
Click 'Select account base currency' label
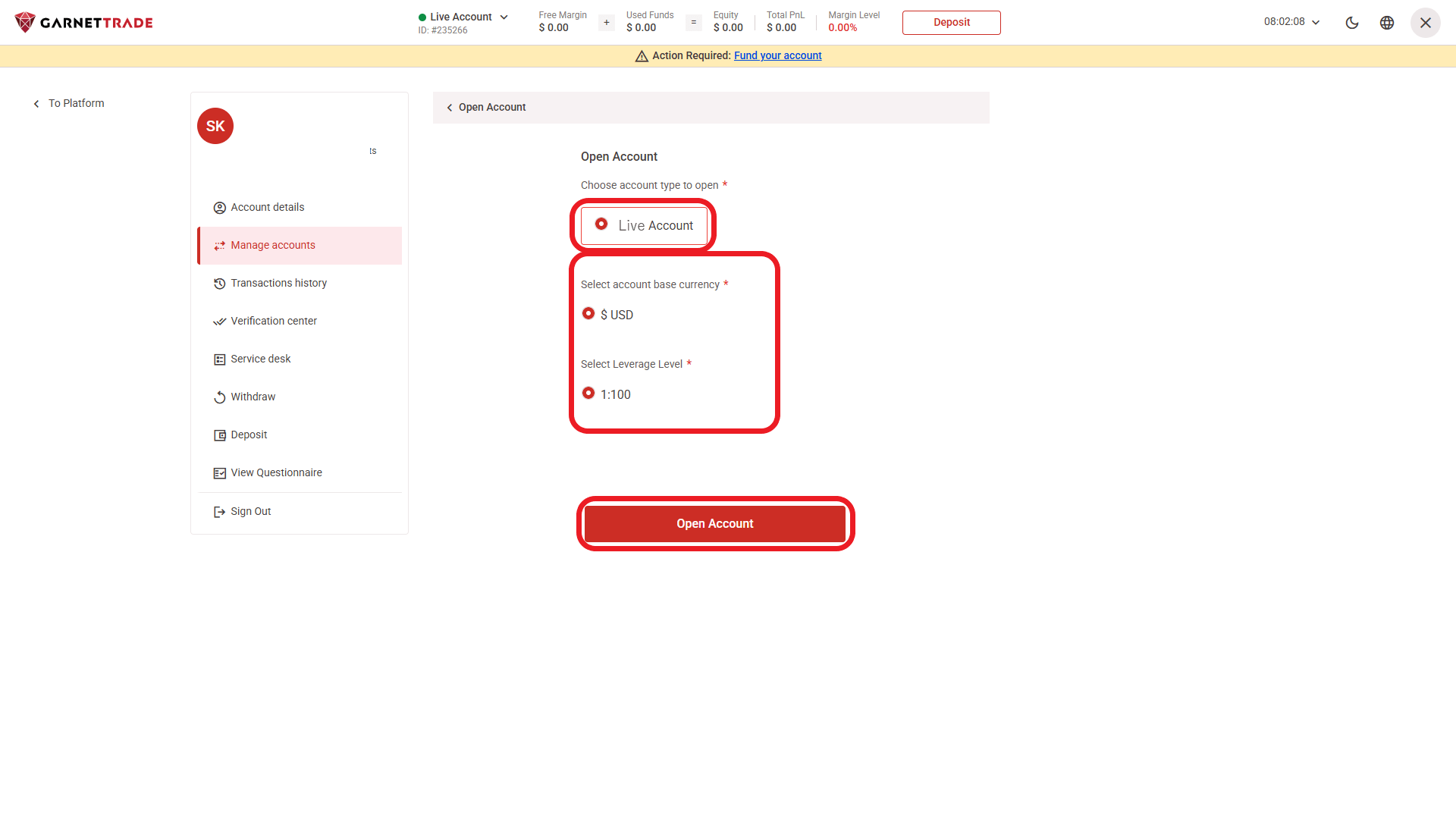tap(650, 285)
